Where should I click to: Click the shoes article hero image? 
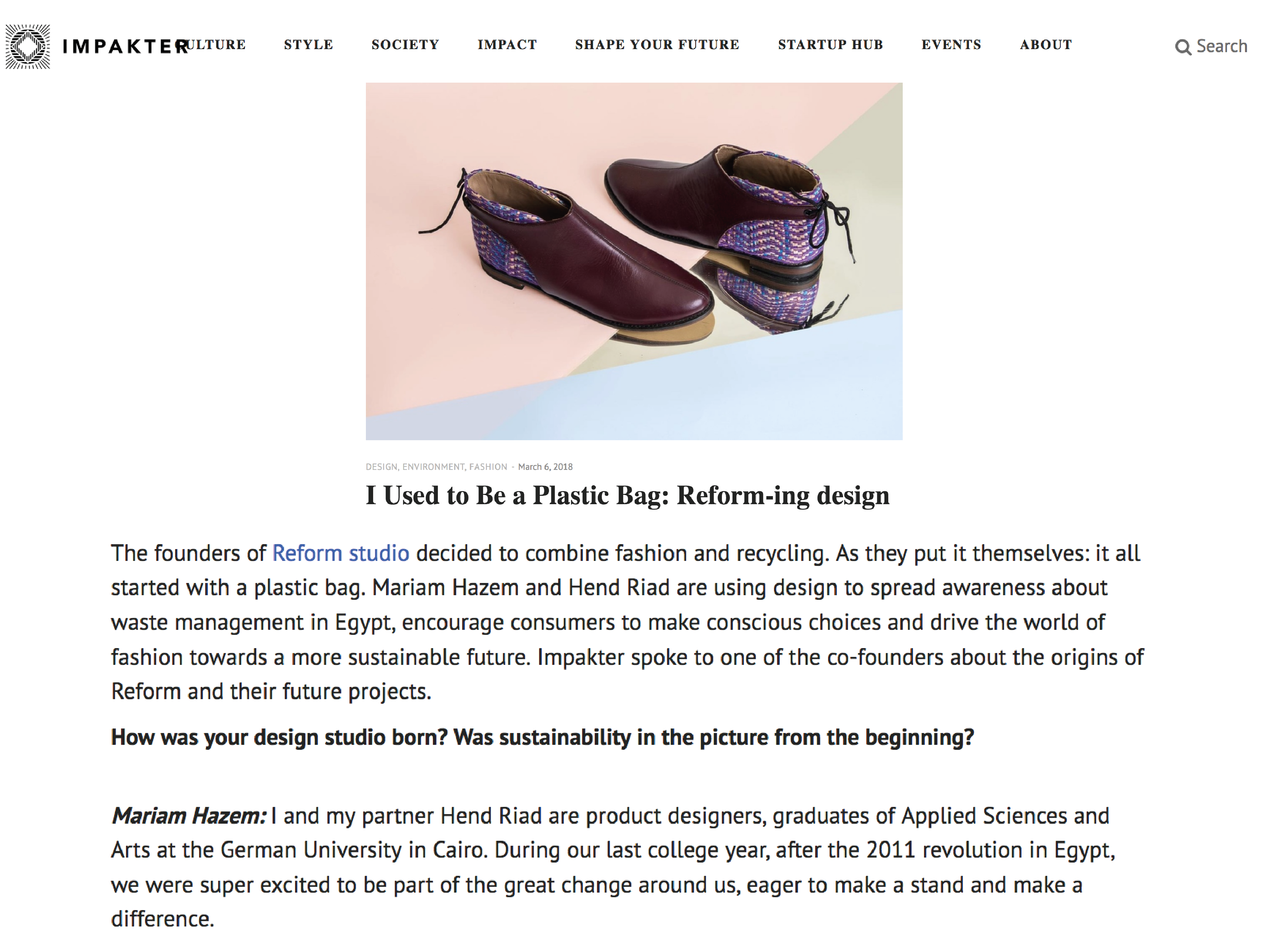tap(634, 261)
